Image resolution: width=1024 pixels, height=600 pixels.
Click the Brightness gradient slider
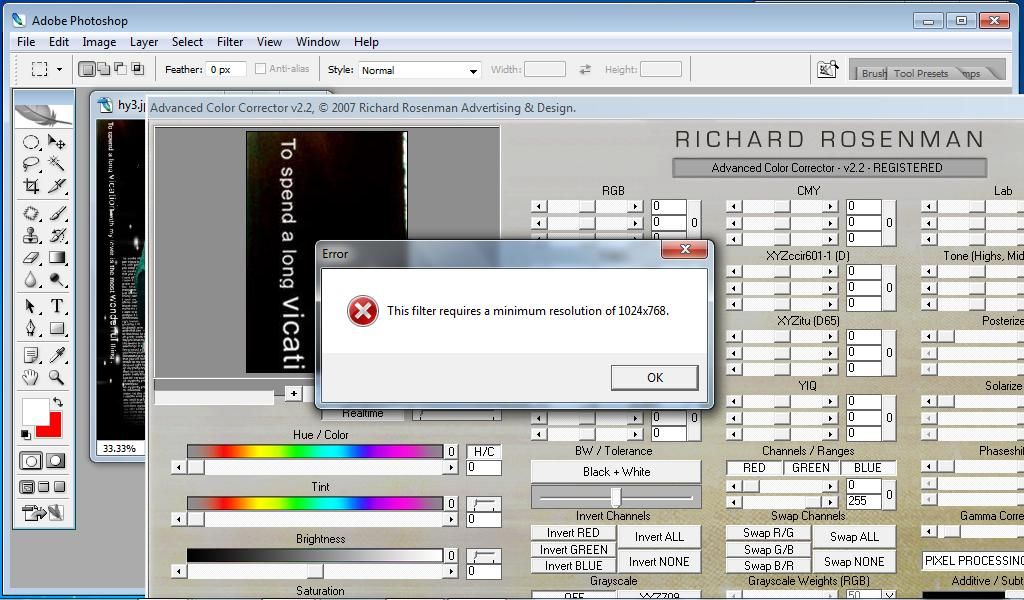[x=314, y=556]
